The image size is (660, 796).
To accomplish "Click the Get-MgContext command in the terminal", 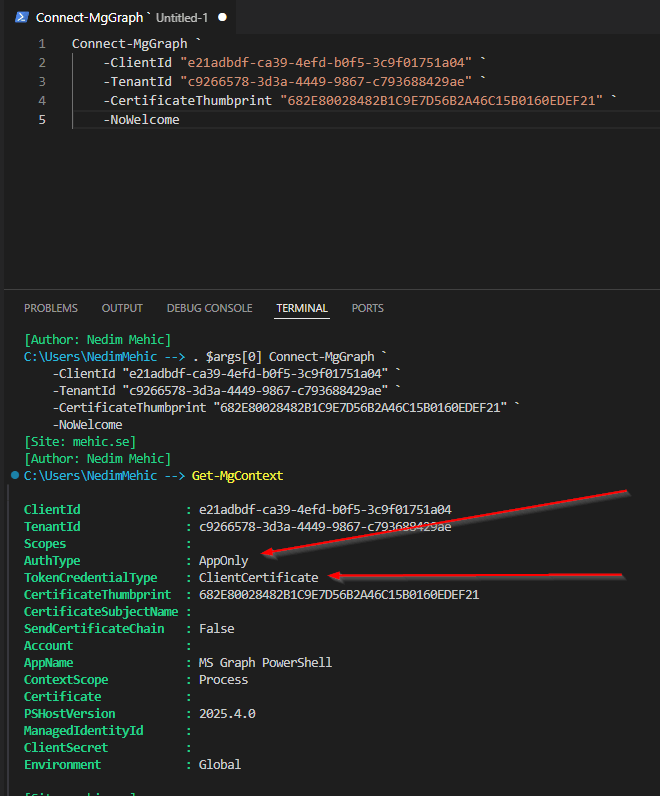I will tap(237, 475).
